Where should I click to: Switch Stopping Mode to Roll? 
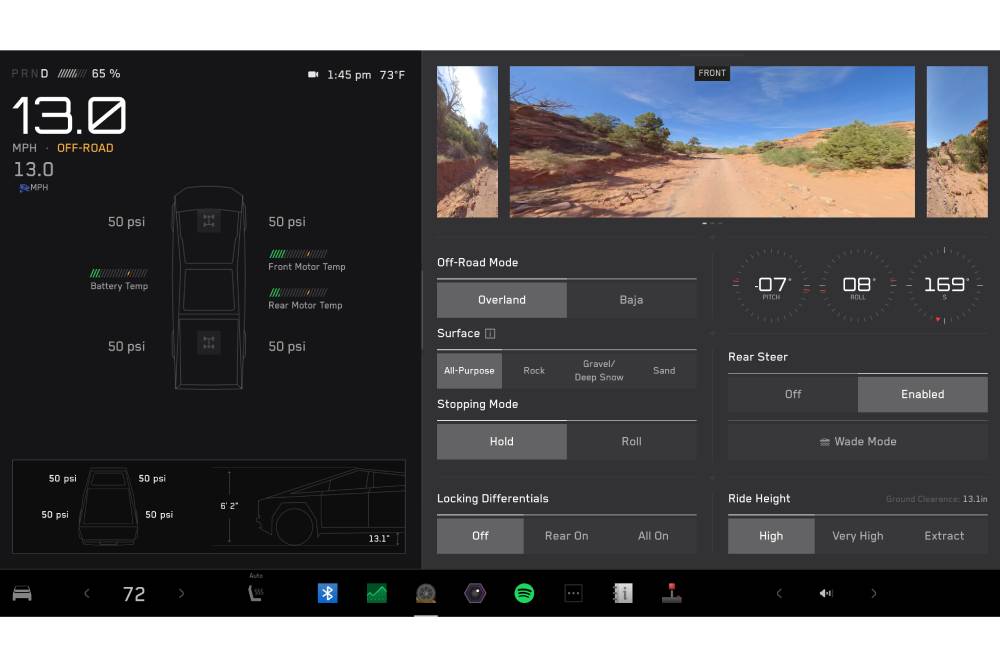pyautogui.click(x=631, y=441)
